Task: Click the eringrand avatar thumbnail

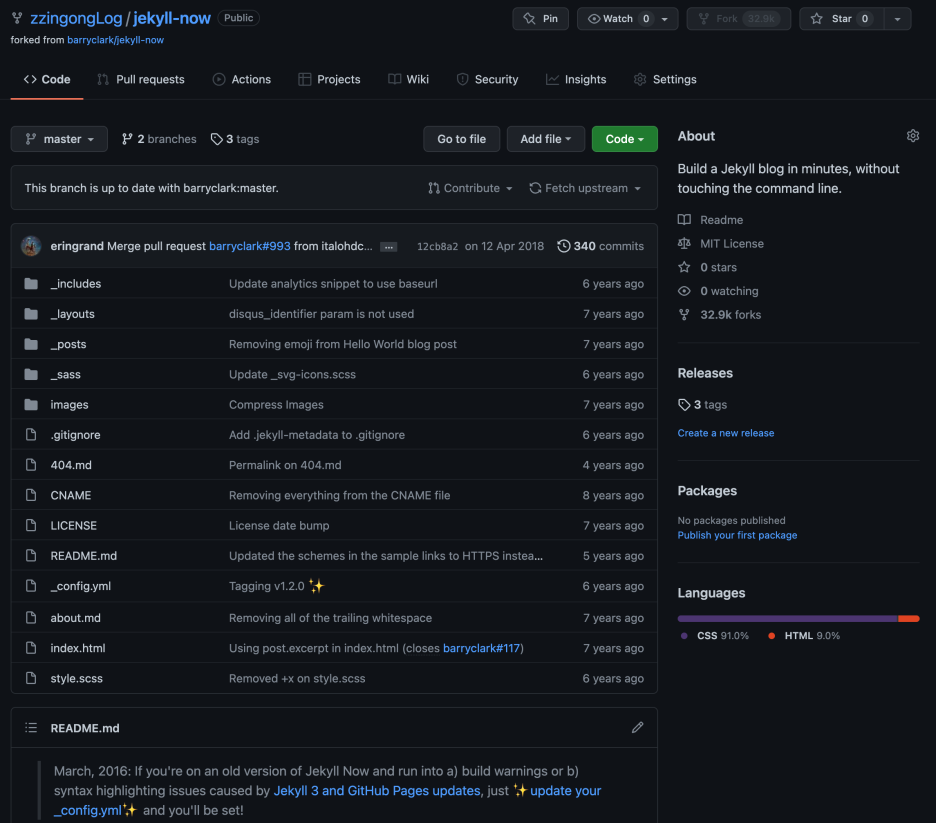Action: 31,246
